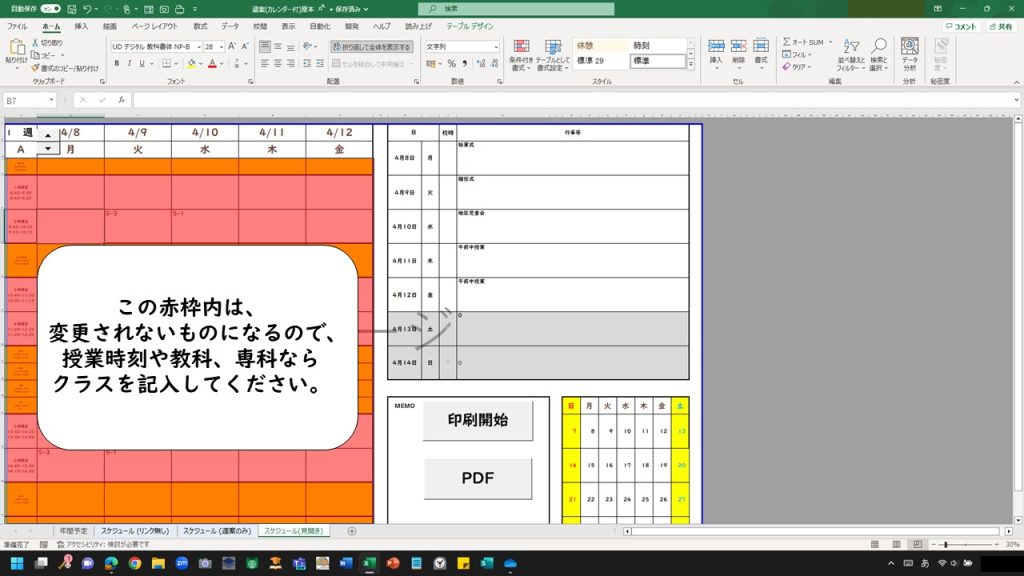The height and width of the screenshot is (576, 1024).
Task: Toggle the AutoSave (自動保存) switch
Action: [51, 8]
